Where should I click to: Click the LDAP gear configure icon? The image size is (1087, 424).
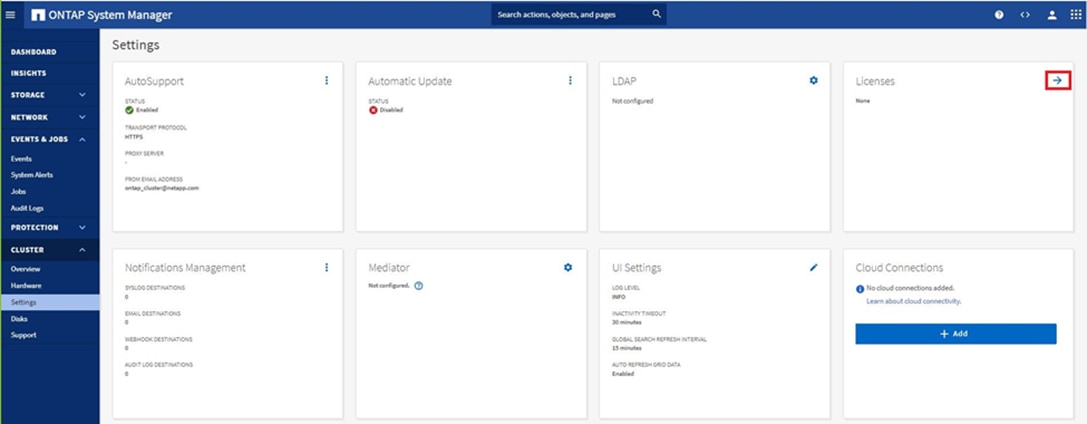pos(813,80)
